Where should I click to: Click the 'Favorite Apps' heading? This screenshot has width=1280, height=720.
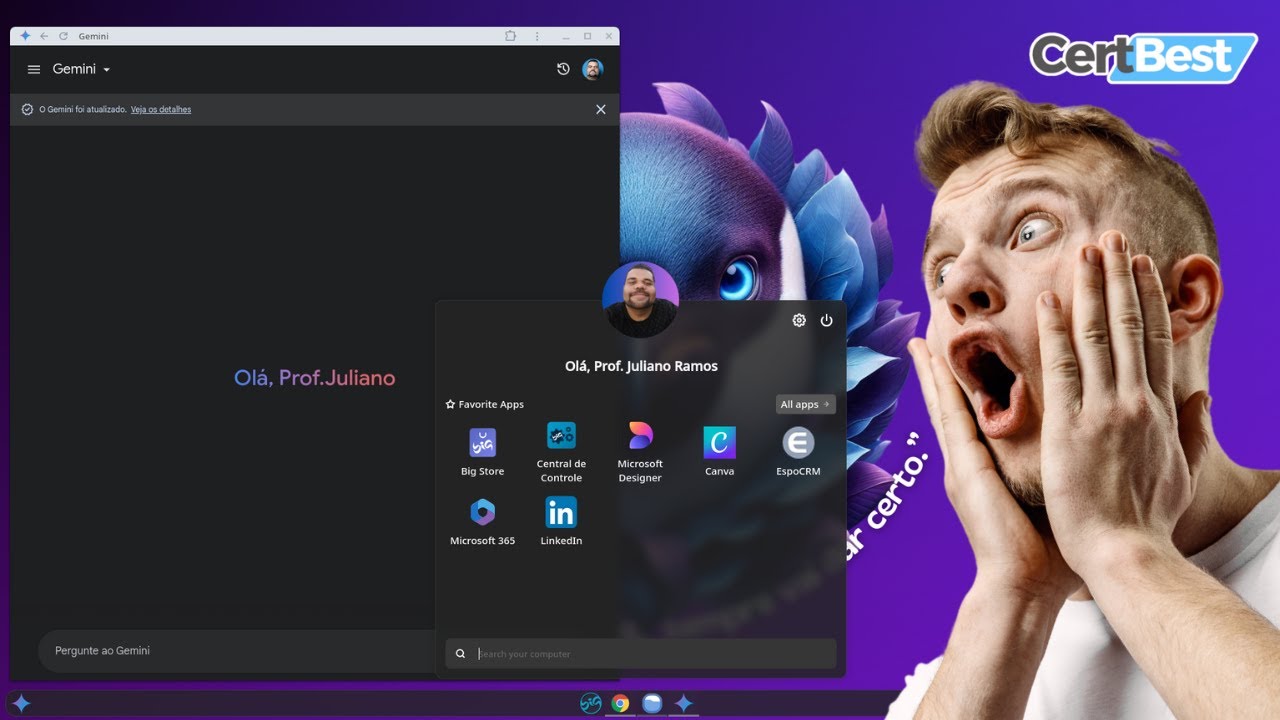pos(491,405)
